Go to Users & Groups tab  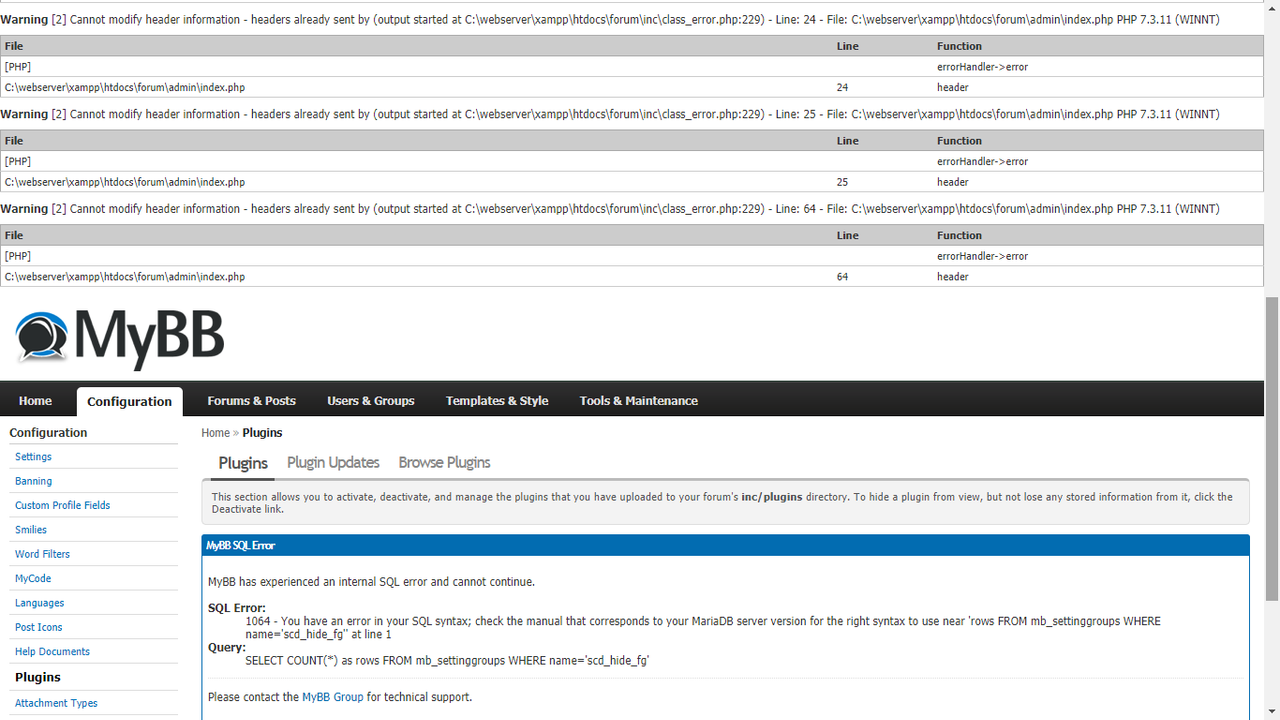pyautogui.click(x=370, y=401)
